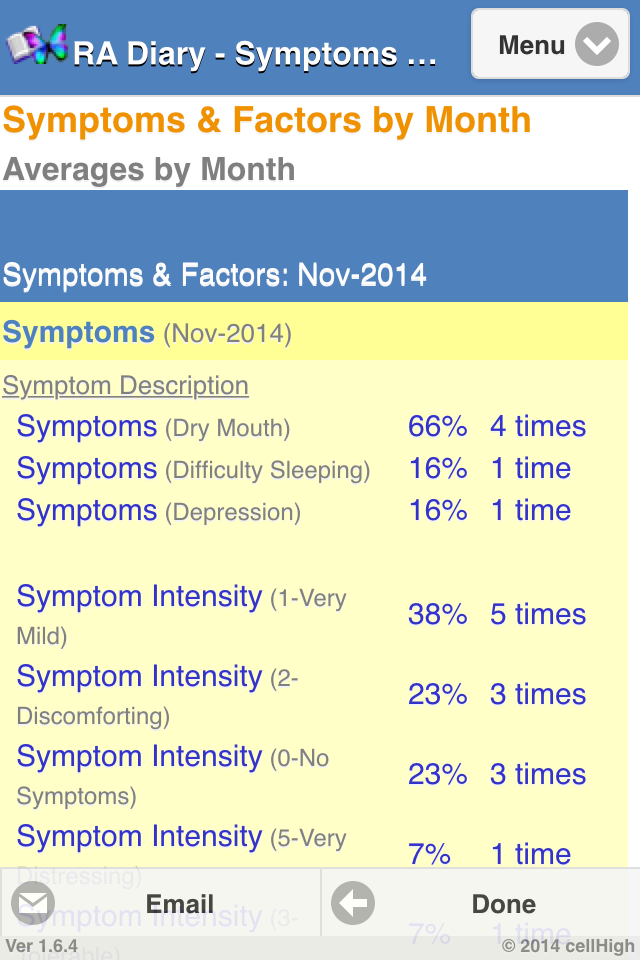
Task: Click the Symptoms & Factors: Nov-2014 banner
Action: coord(215,274)
